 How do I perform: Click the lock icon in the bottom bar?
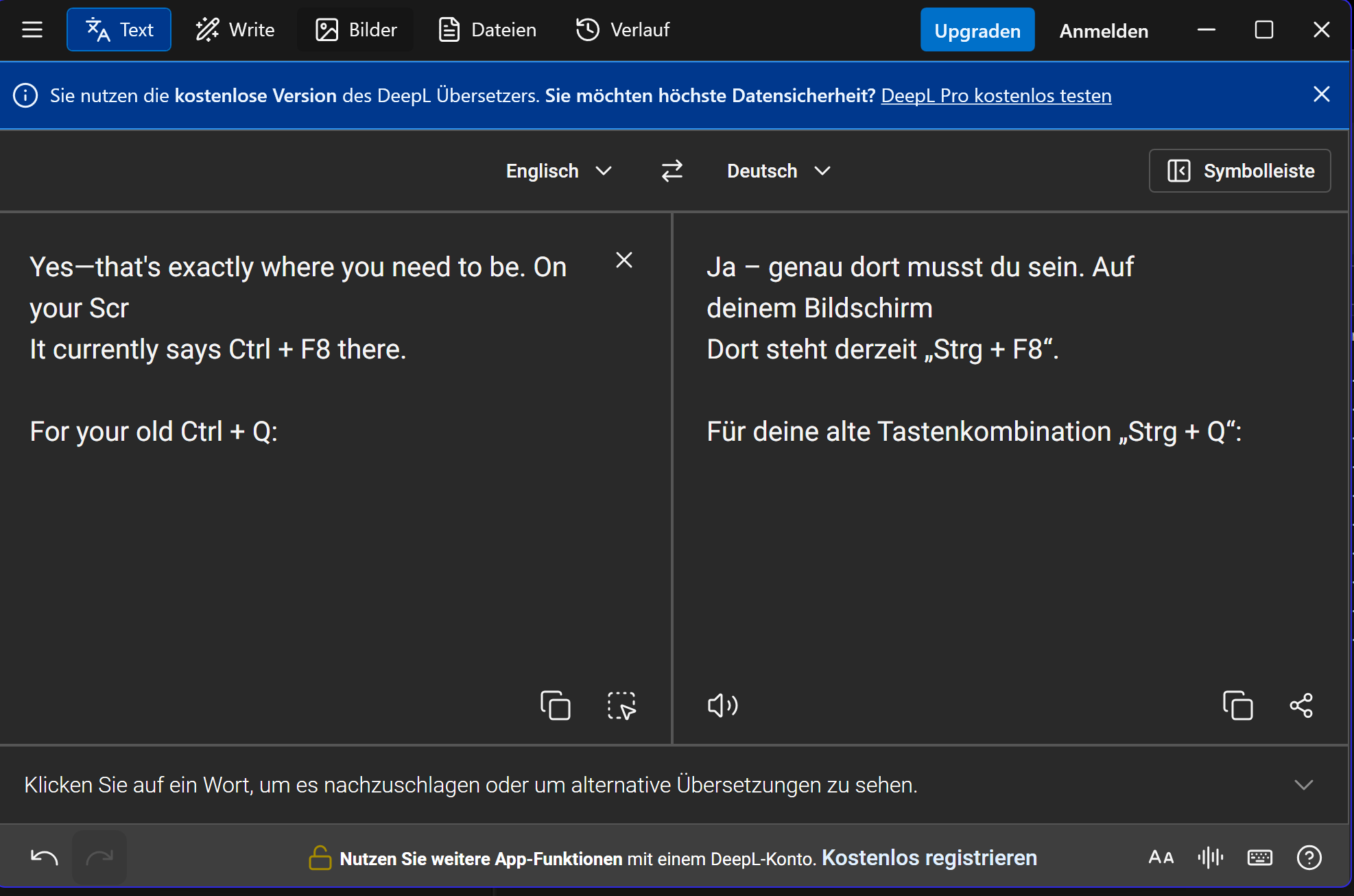[x=320, y=858]
